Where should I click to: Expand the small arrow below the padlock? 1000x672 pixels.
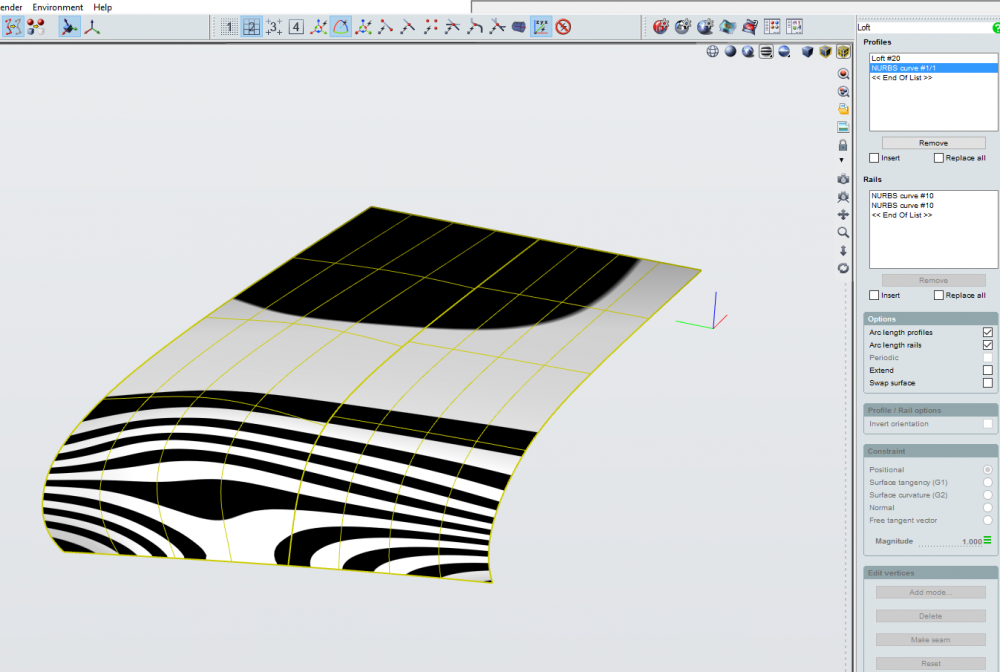click(x=841, y=160)
